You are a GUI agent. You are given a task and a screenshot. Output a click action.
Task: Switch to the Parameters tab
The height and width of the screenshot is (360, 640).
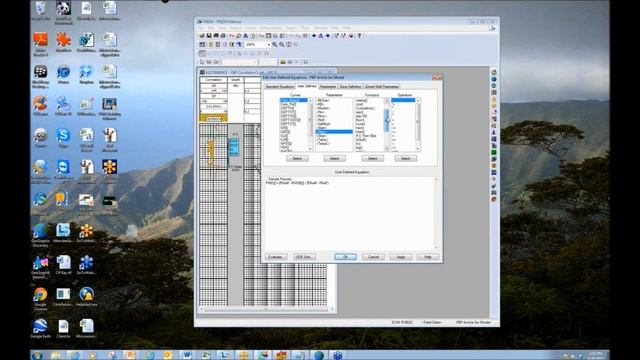328,87
